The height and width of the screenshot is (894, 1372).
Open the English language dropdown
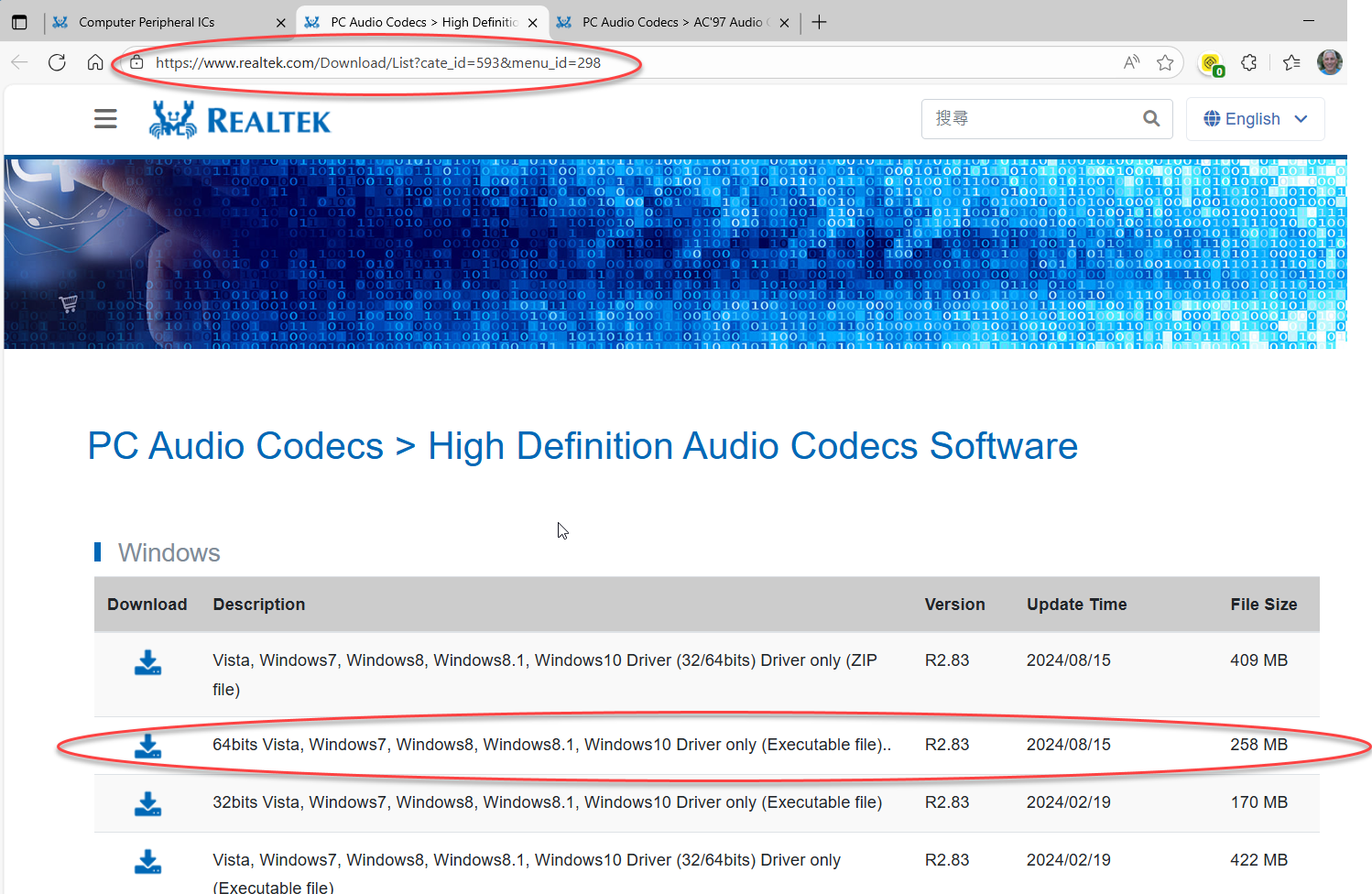1256,119
